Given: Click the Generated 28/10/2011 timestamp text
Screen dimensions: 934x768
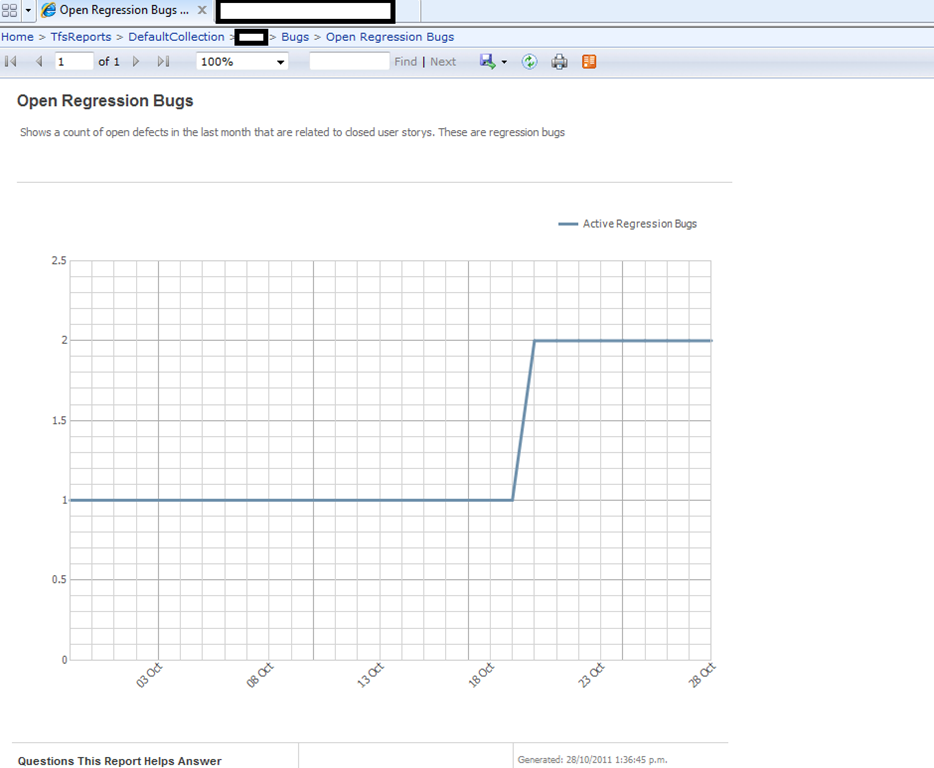Looking at the screenshot, I should (x=593, y=760).
